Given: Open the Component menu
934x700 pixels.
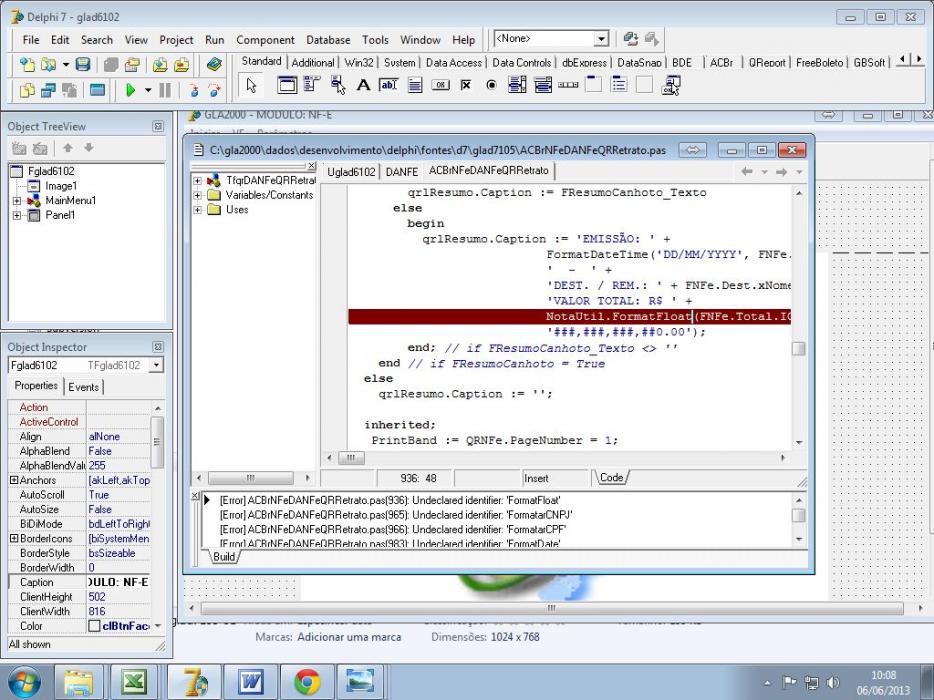Looking at the screenshot, I should (265, 40).
